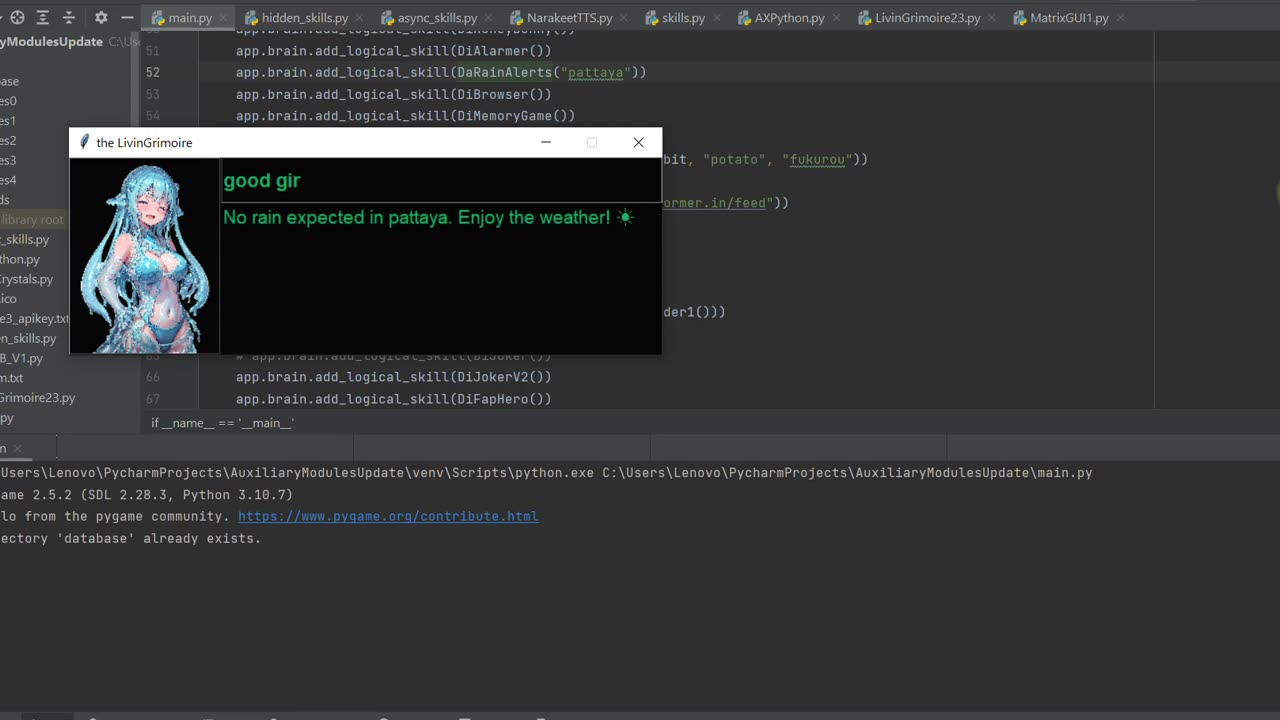The image size is (1280, 720).
Task: Switch to the skills.py tab
Action: pyautogui.click(x=683, y=18)
